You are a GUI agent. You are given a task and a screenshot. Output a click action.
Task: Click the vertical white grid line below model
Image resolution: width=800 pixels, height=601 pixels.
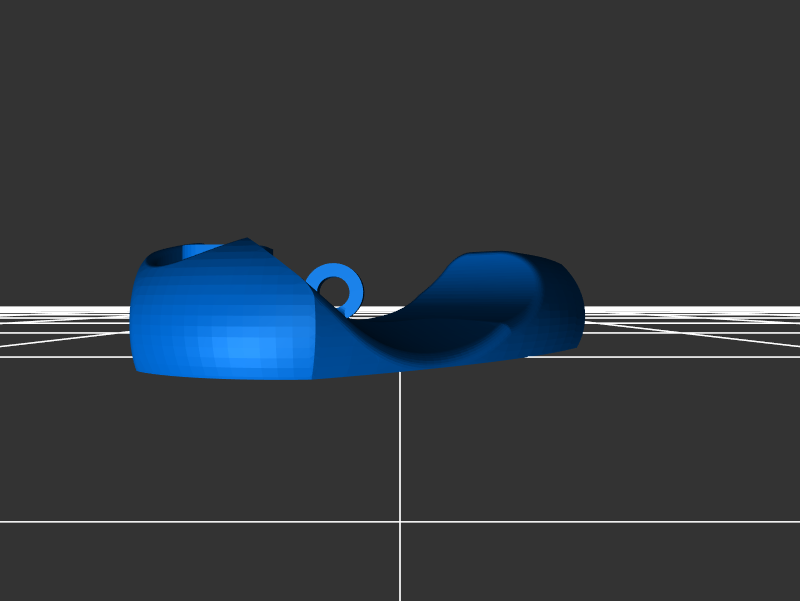(400, 460)
